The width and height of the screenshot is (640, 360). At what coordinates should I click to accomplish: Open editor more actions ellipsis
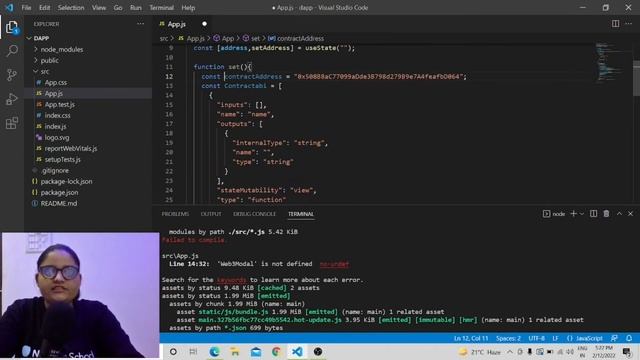point(629,24)
